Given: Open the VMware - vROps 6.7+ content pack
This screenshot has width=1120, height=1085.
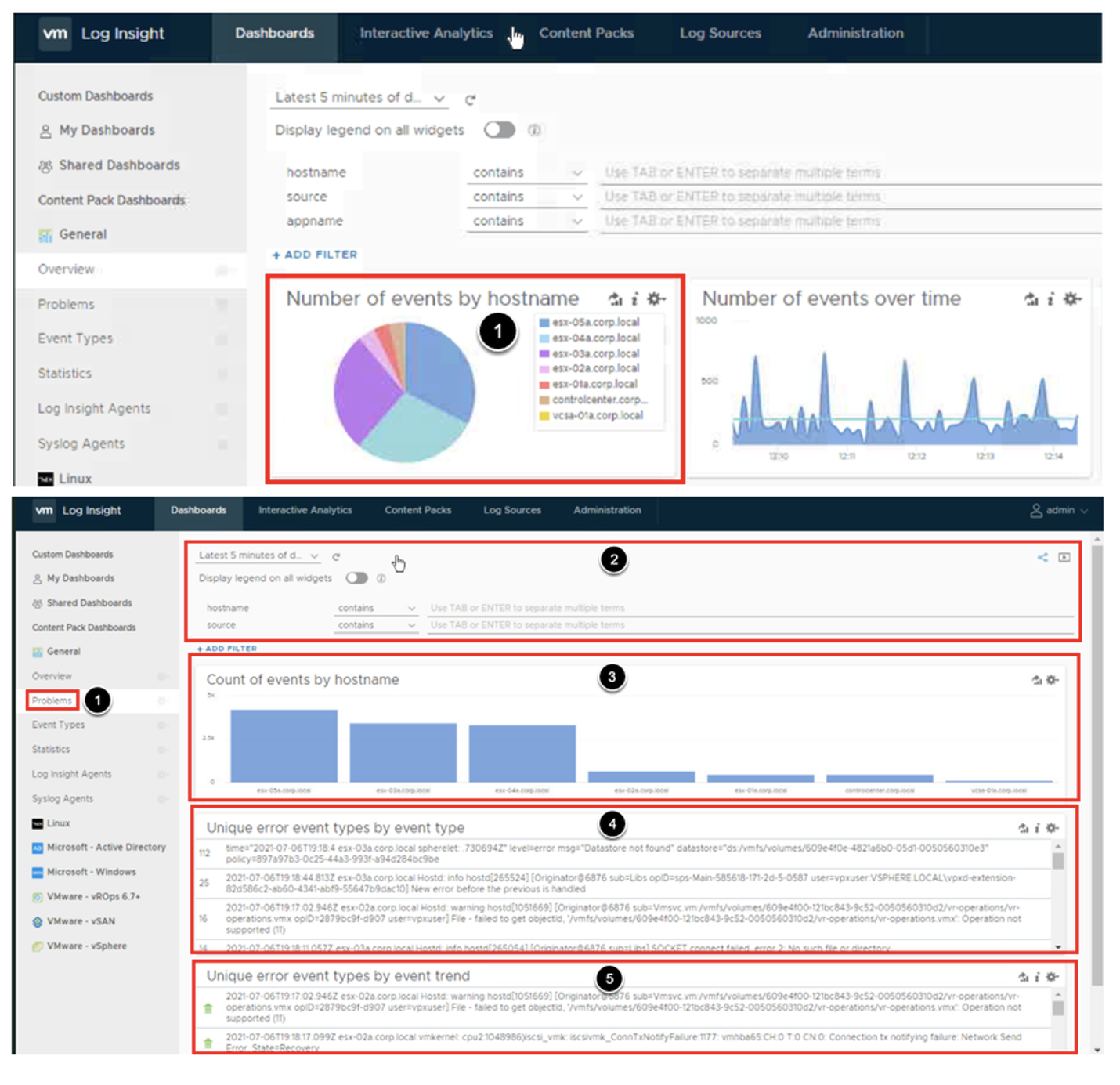Looking at the screenshot, I should tap(86, 896).
